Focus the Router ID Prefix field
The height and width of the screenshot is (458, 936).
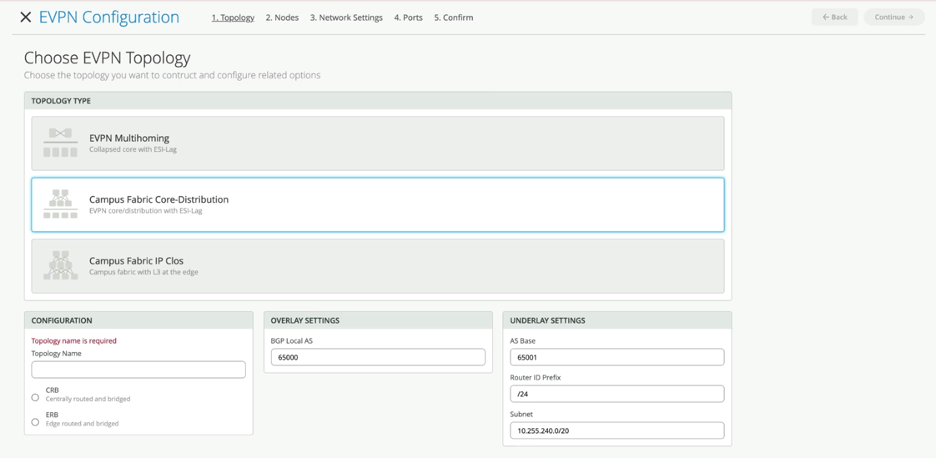[617, 394]
